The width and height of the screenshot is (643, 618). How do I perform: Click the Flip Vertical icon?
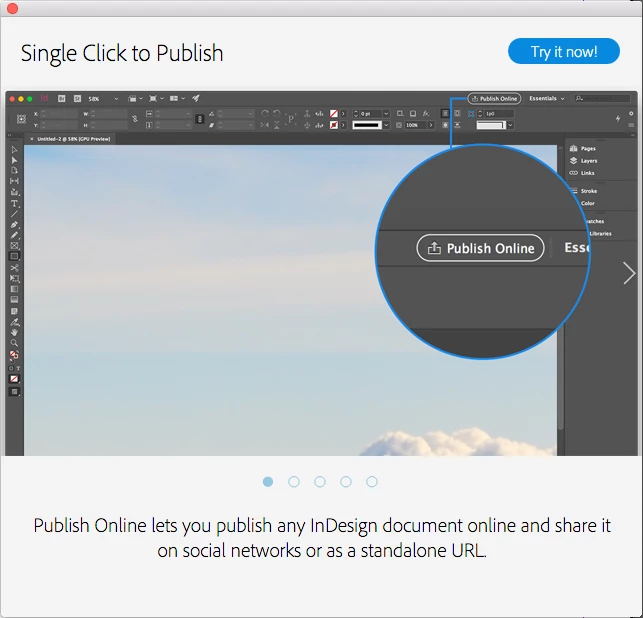tap(277, 125)
